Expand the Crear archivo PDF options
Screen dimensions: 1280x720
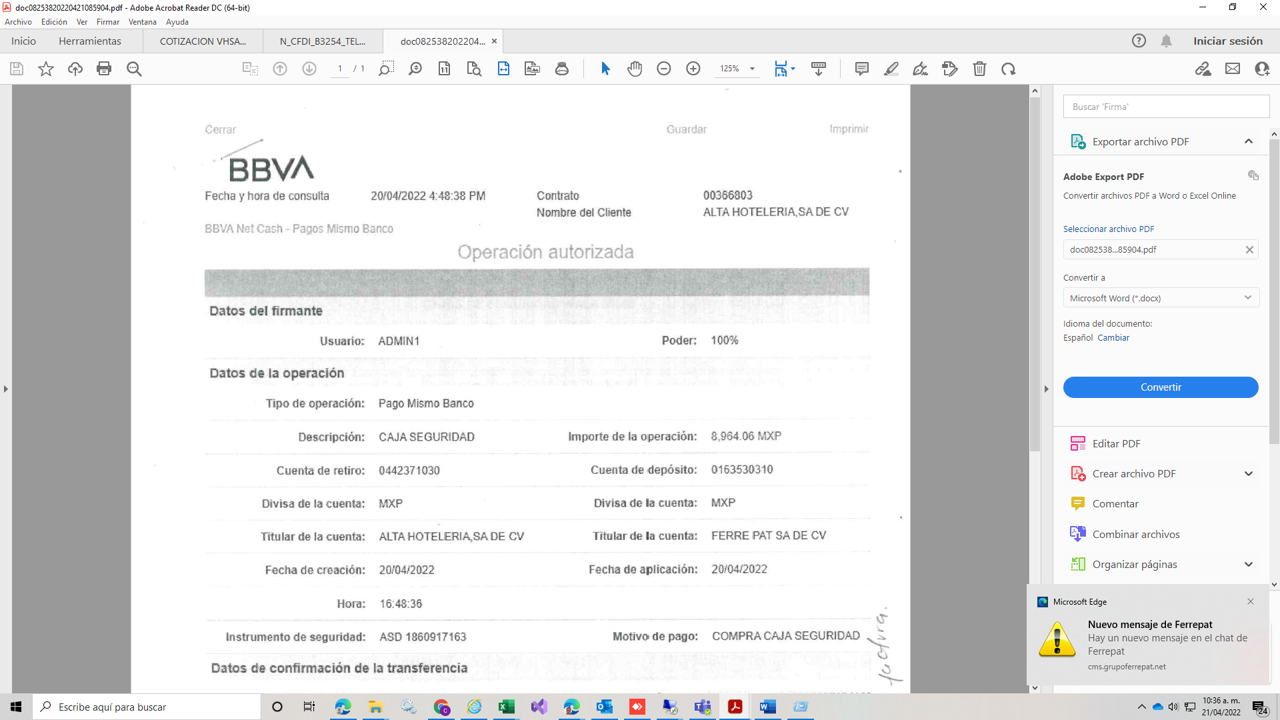1248,474
